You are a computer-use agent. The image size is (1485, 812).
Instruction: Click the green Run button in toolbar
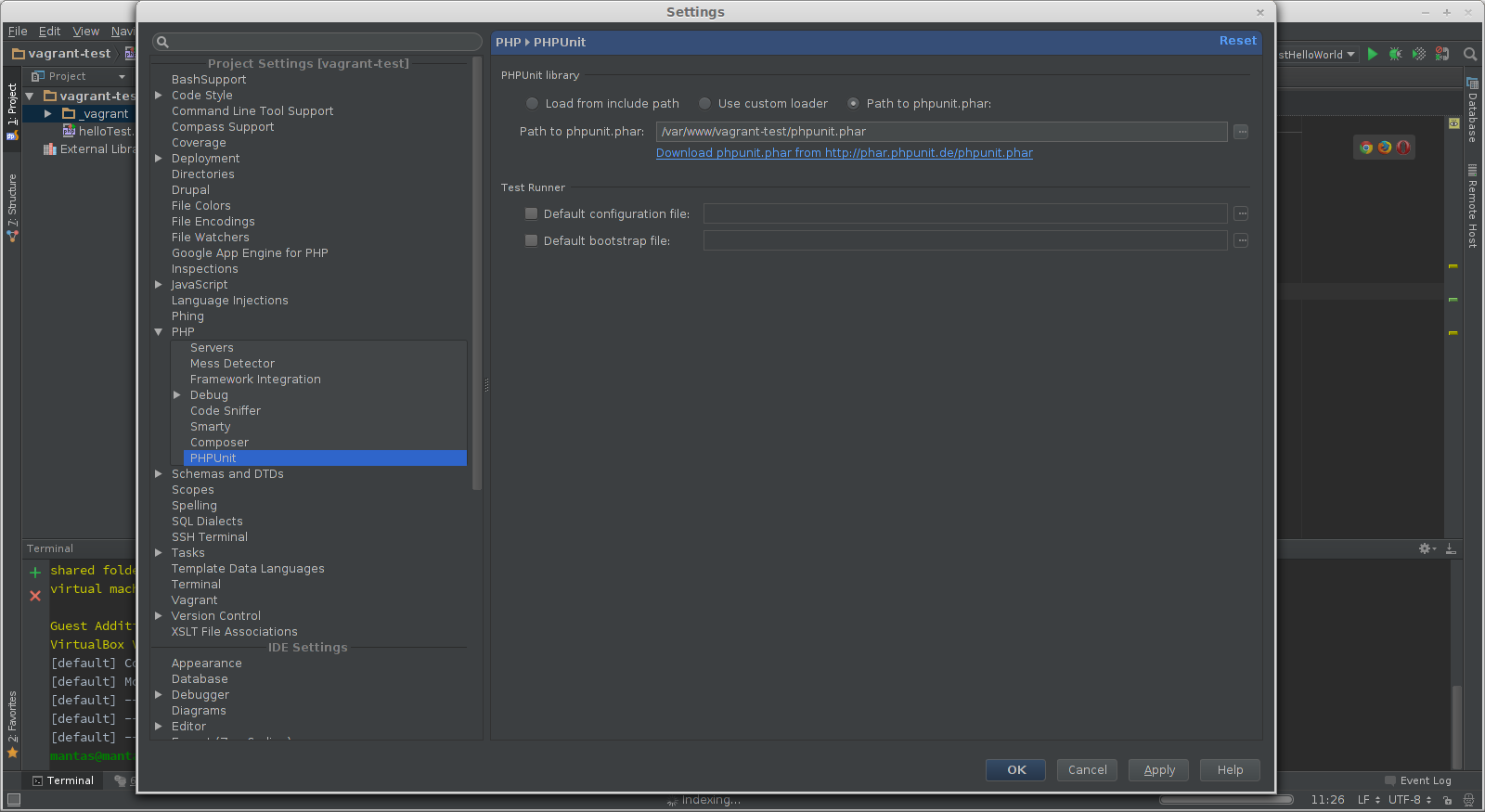[1373, 55]
